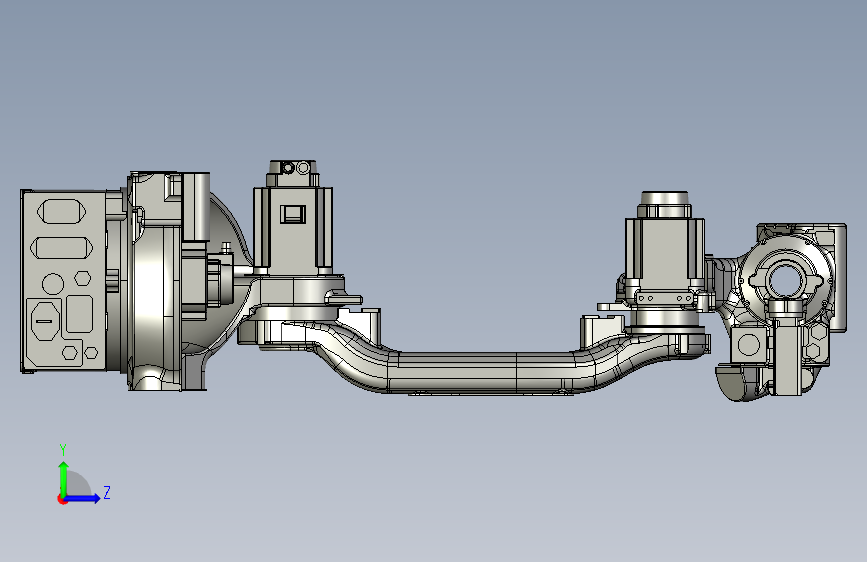Select the topmost oval connector on the base box
The image size is (867, 562).
click(x=61, y=211)
